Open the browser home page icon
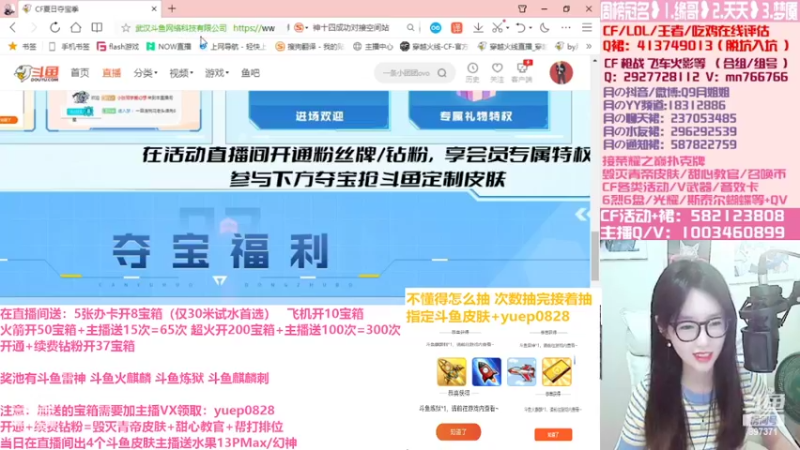 pyautogui.click(x=76, y=28)
